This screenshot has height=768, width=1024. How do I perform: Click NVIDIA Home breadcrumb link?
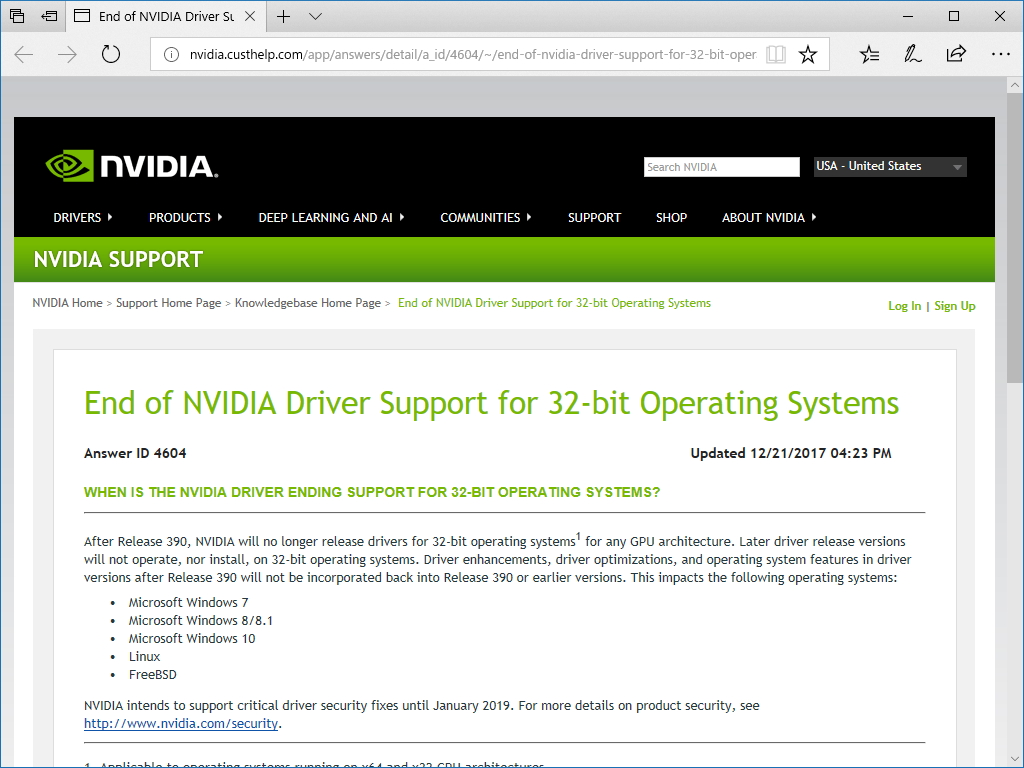(x=67, y=303)
